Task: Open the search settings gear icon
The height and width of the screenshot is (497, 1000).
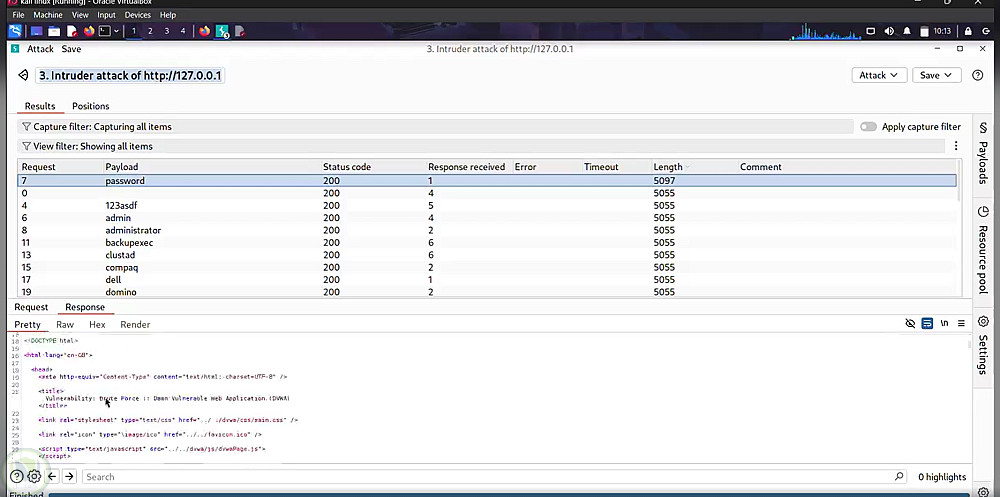Action: click(x=34, y=477)
